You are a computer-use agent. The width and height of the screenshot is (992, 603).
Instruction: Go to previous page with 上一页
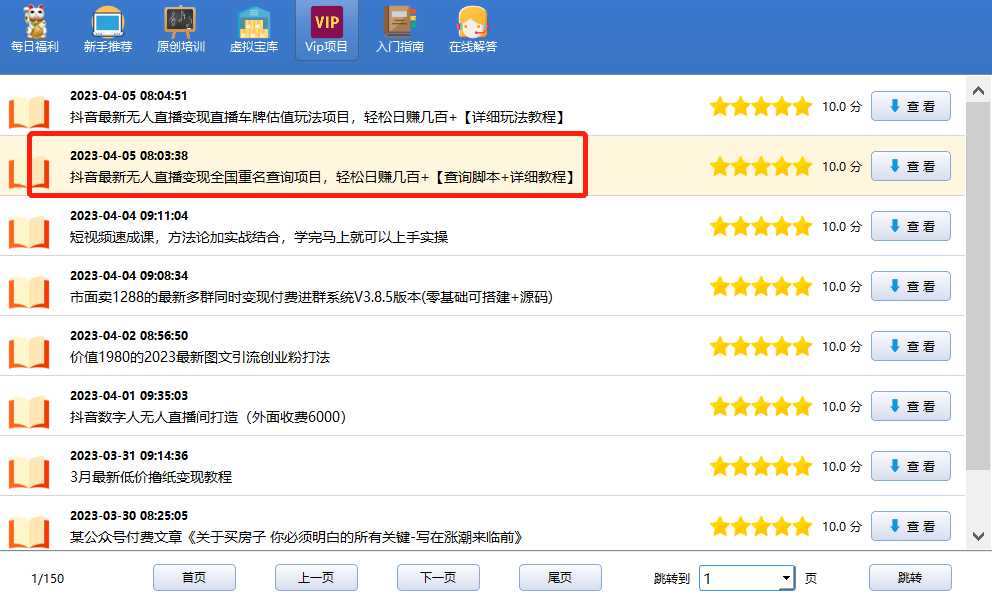pos(316,578)
